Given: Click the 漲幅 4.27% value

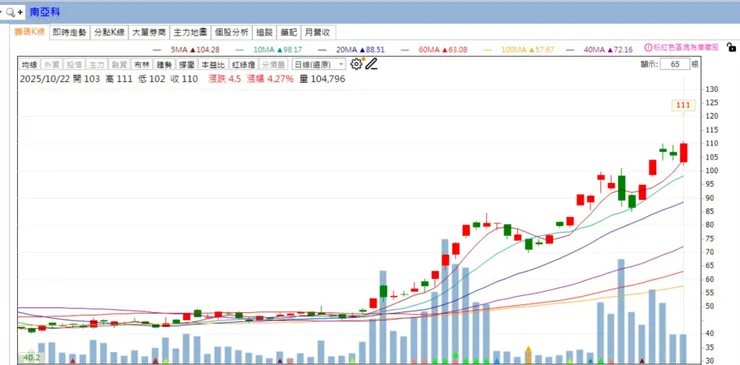Looking at the screenshot, I should point(269,79).
